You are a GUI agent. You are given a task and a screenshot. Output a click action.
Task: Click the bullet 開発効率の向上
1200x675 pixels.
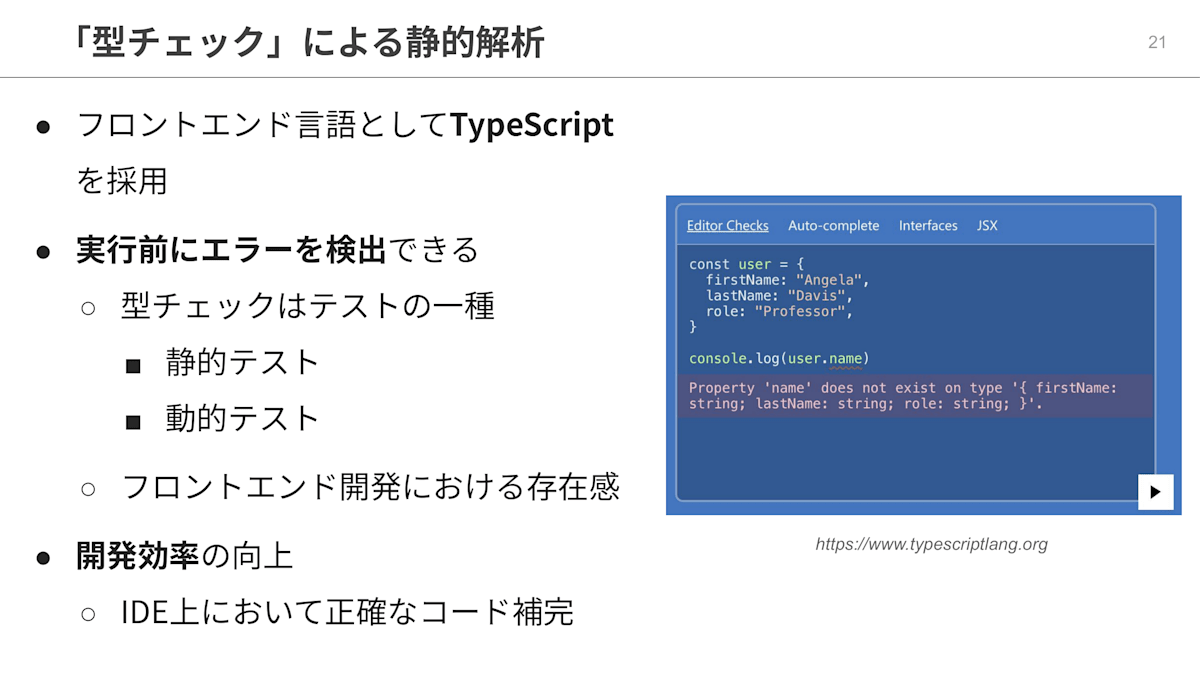pos(185,556)
